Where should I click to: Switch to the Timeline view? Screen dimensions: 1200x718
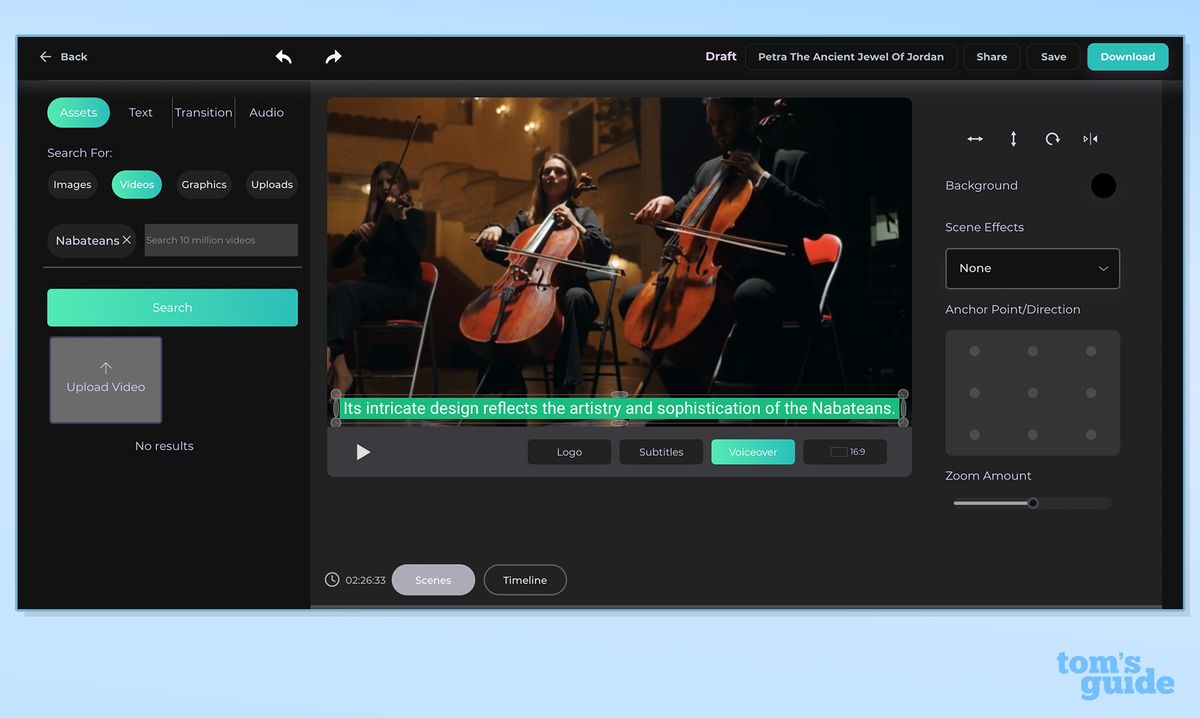click(525, 579)
